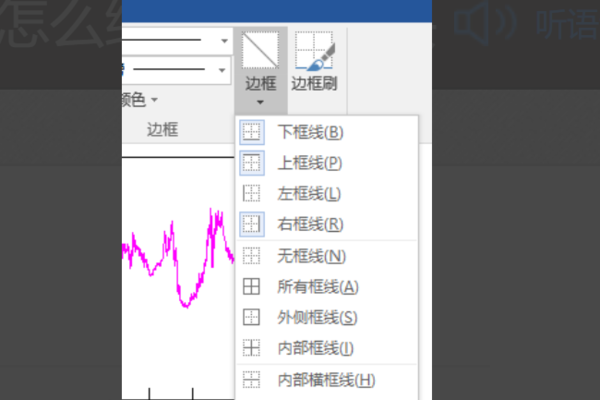Choose 无框线(N) no border icon
The height and width of the screenshot is (400, 600).
point(252,256)
